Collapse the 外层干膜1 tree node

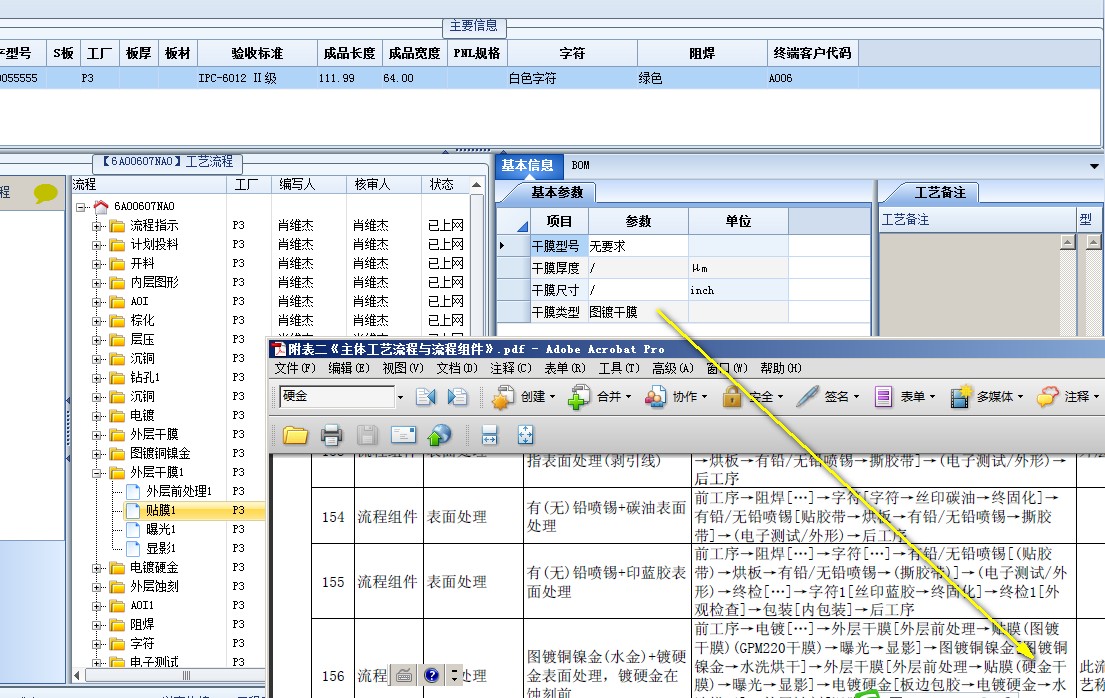[97, 473]
